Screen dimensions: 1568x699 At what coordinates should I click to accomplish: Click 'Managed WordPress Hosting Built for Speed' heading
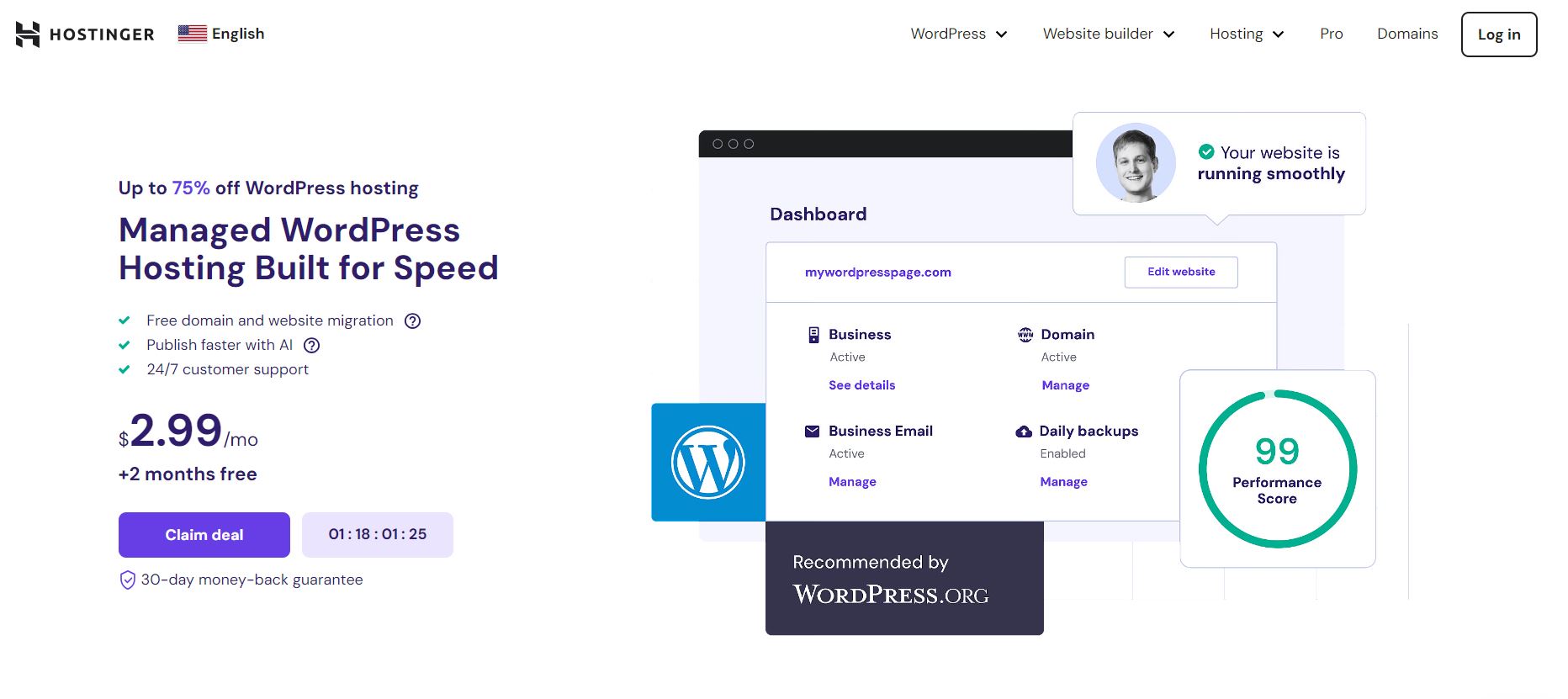tap(309, 249)
